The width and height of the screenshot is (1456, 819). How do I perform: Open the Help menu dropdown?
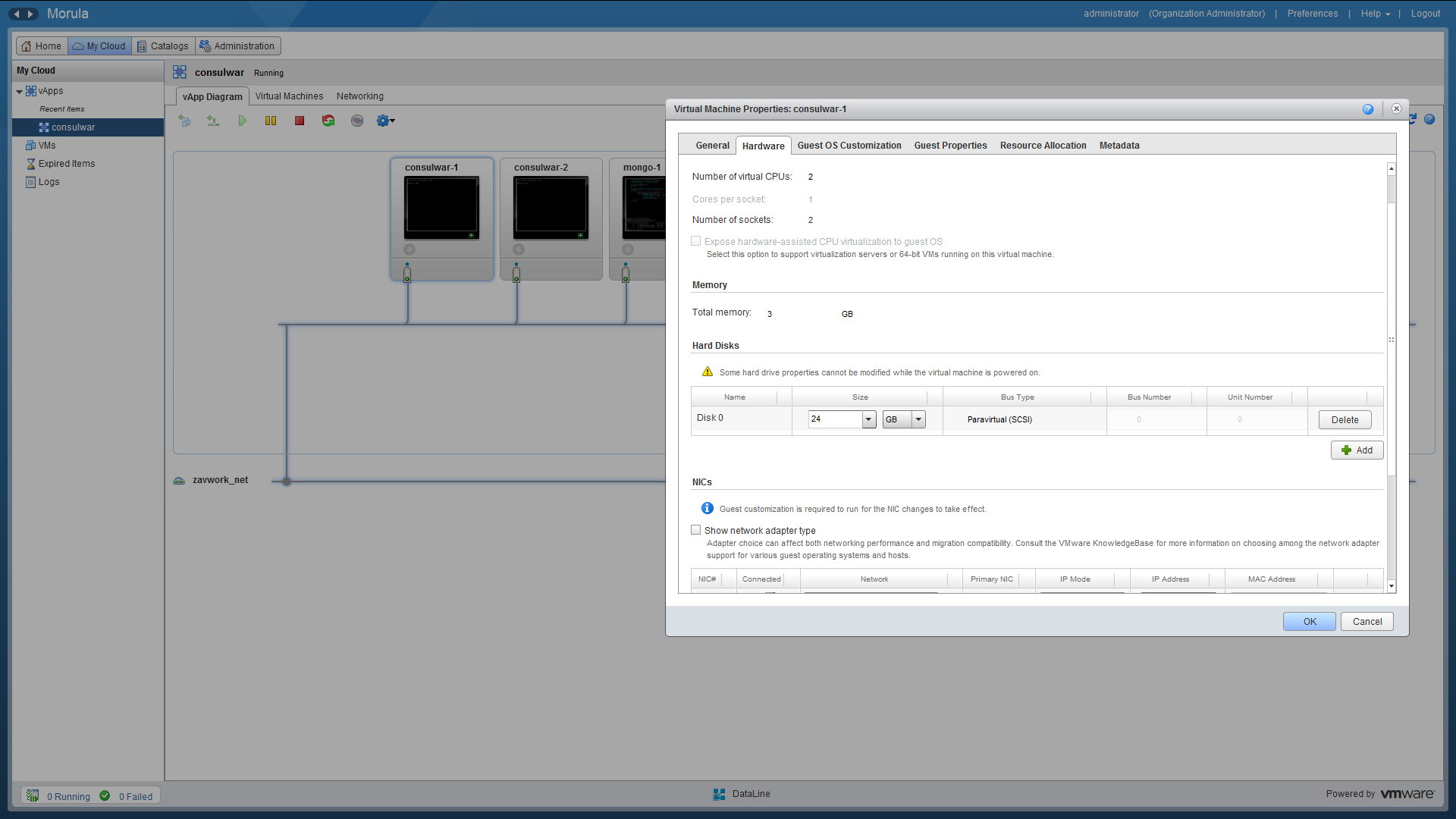point(1376,14)
